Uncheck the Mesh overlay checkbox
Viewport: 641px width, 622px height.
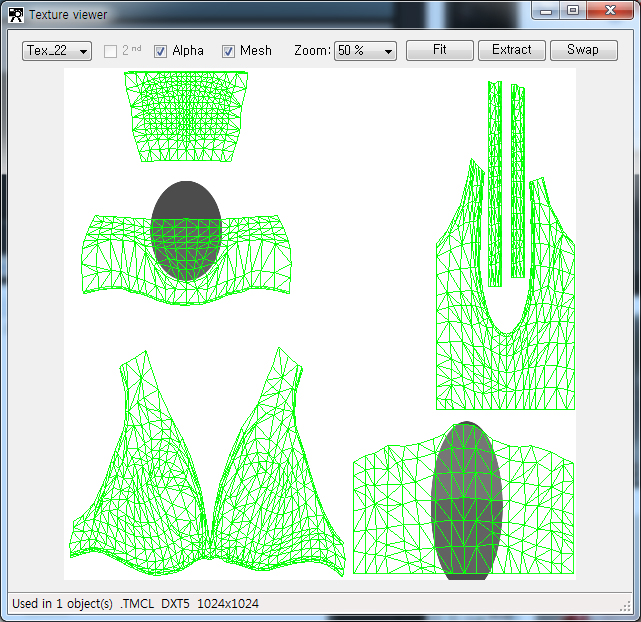pos(228,51)
